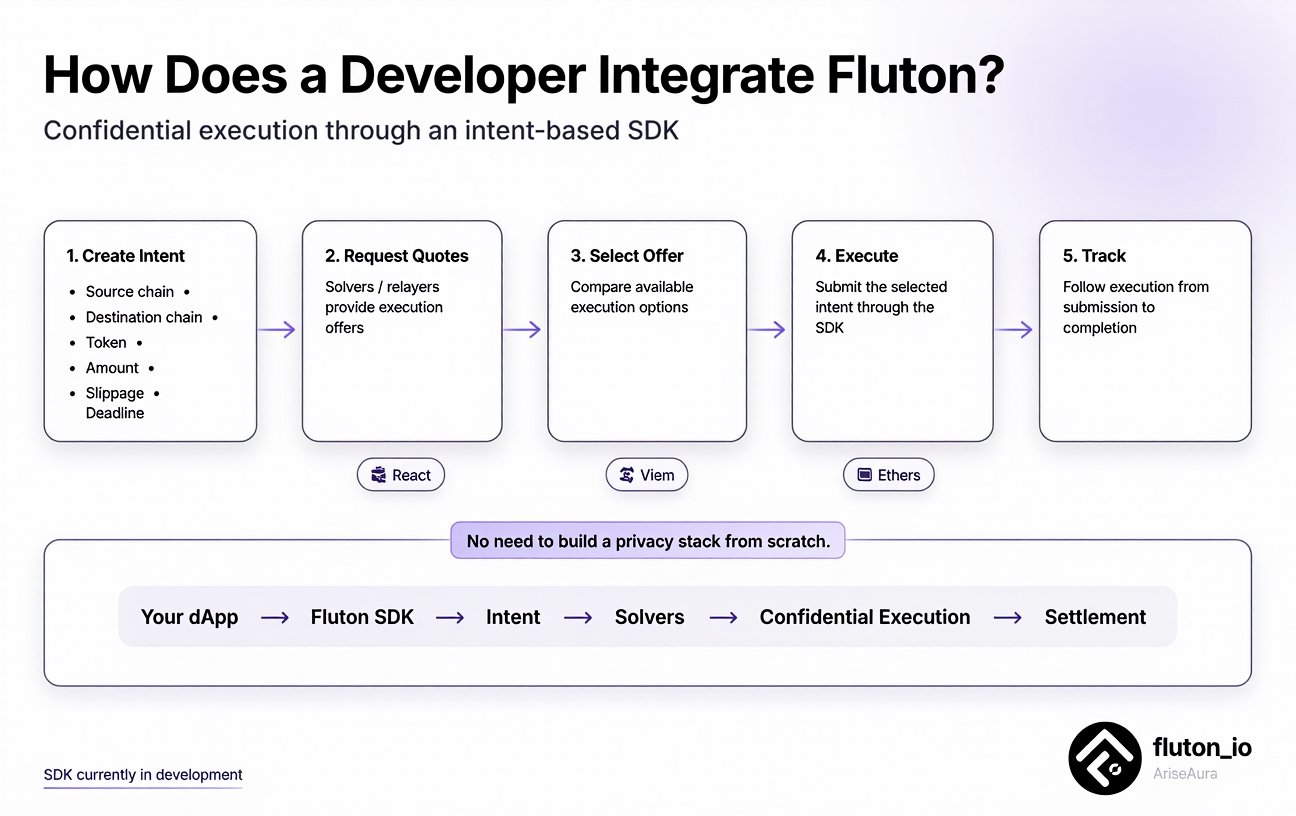Screen dimensions: 1296x816
Task: Click "Submit the selected intent through the SDK" text
Action: [x=881, y=307]
